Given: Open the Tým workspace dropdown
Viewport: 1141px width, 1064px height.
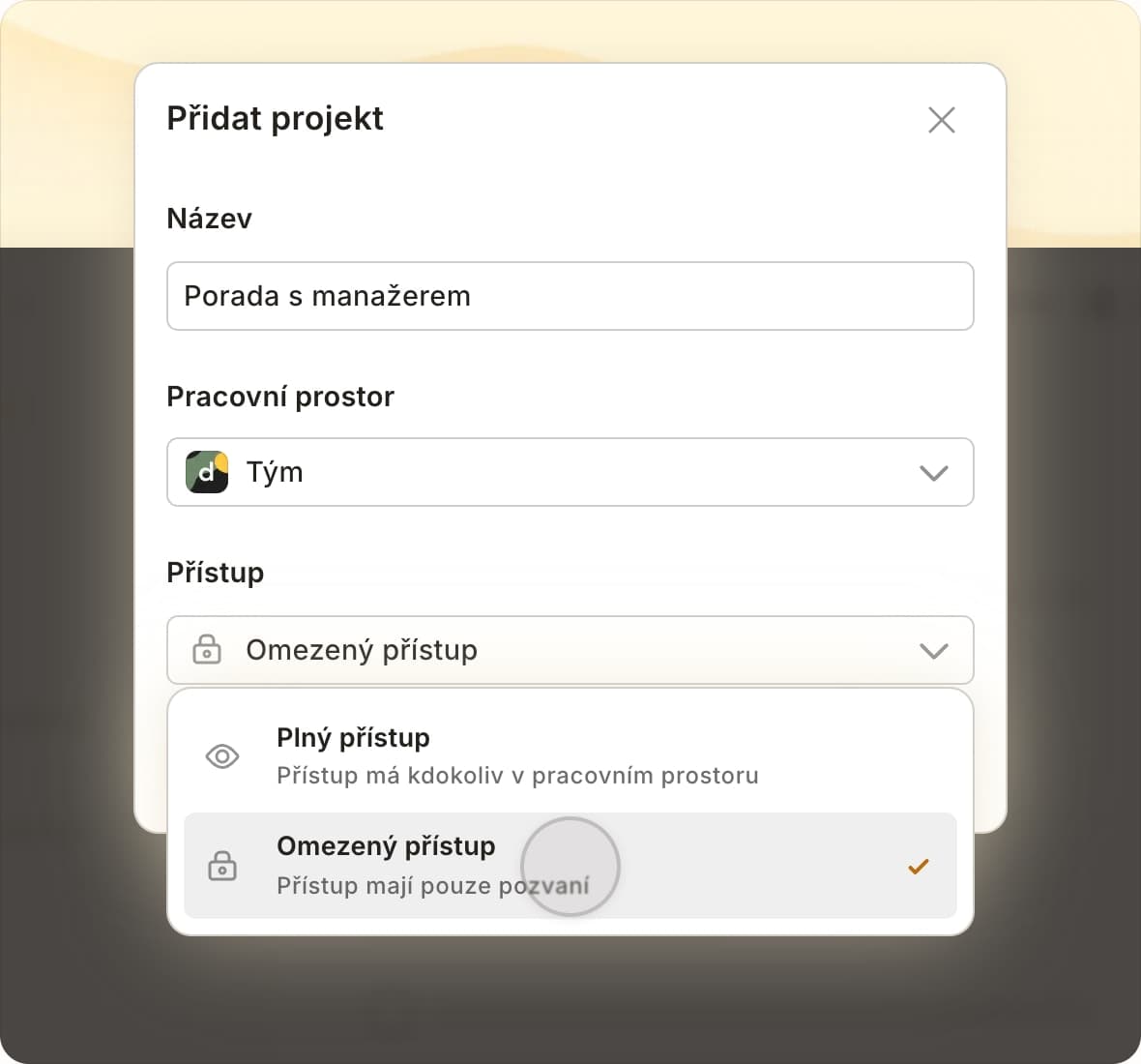Looking at the screenshot, I should pyautogui.click(x=570, y=472).
